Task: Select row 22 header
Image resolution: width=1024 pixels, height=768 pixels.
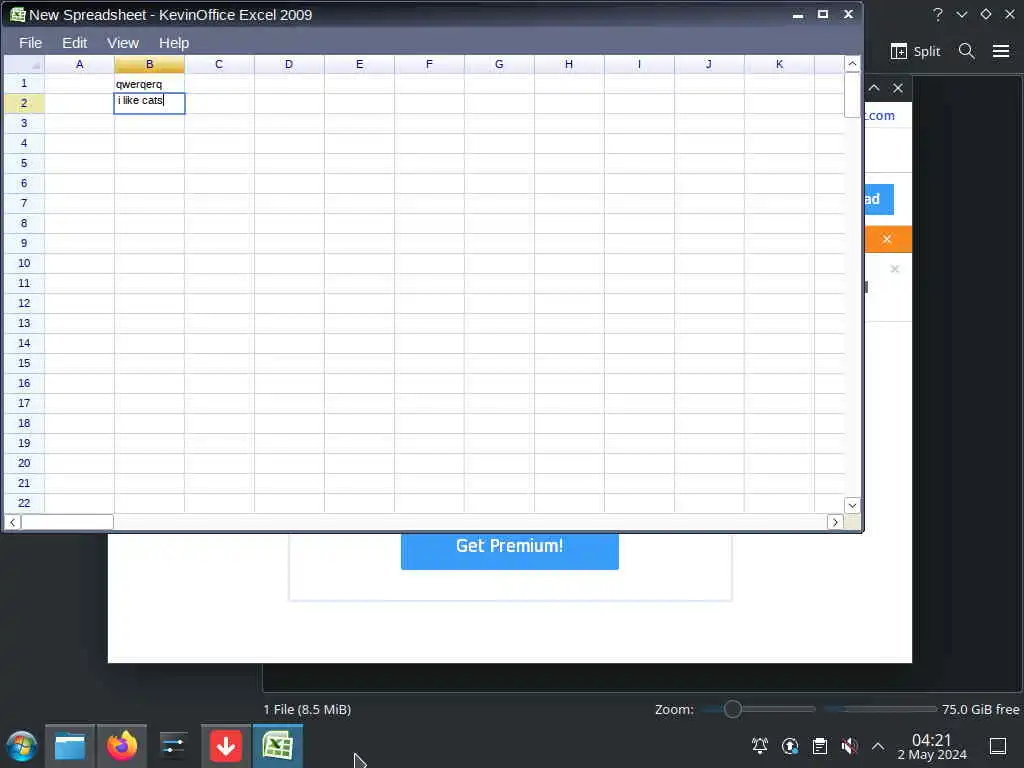Action: pyautogui.click(x=24, y=503)
